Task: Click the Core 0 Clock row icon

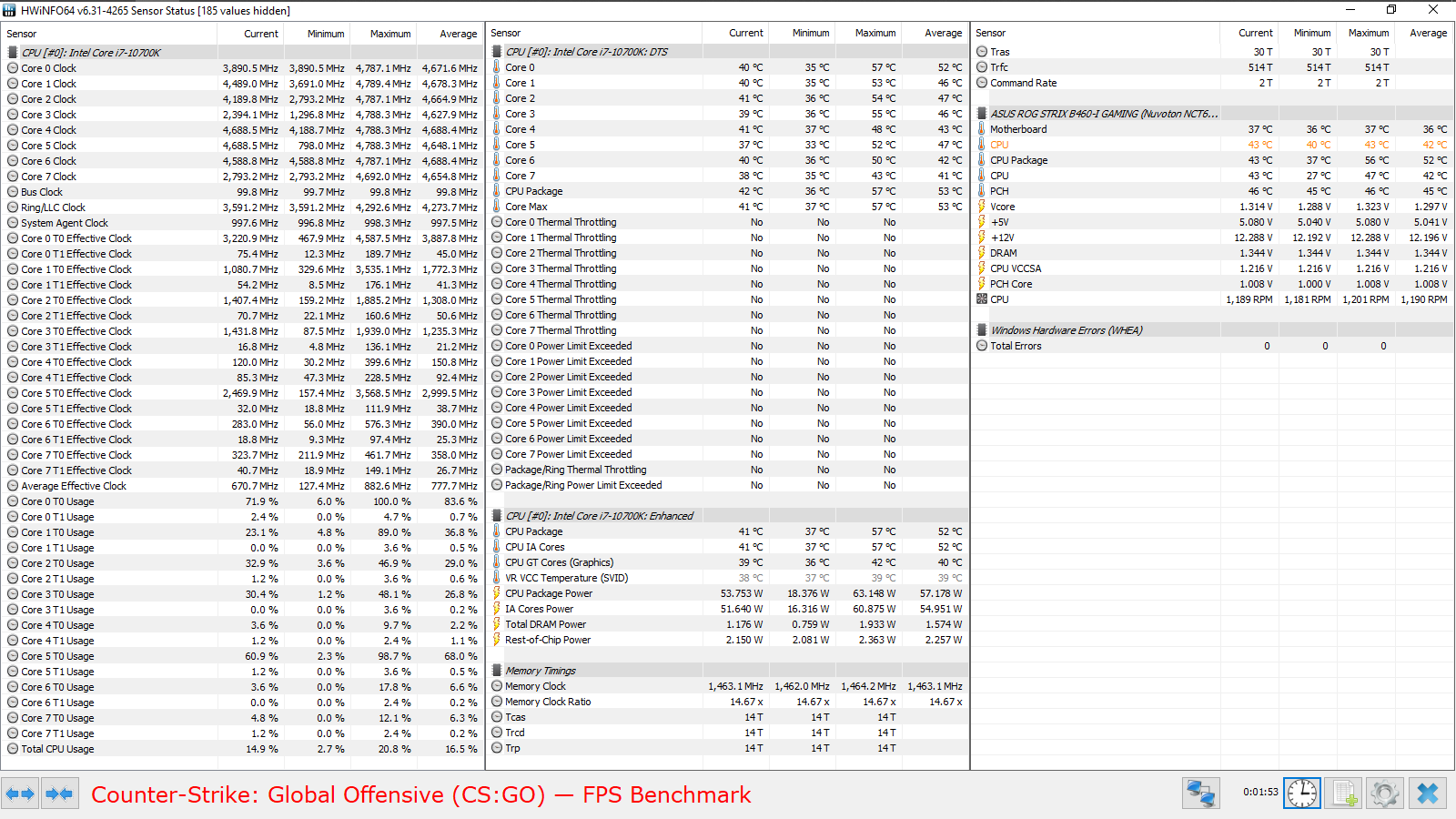Action: pyautogui.click(x=13, y=68)
